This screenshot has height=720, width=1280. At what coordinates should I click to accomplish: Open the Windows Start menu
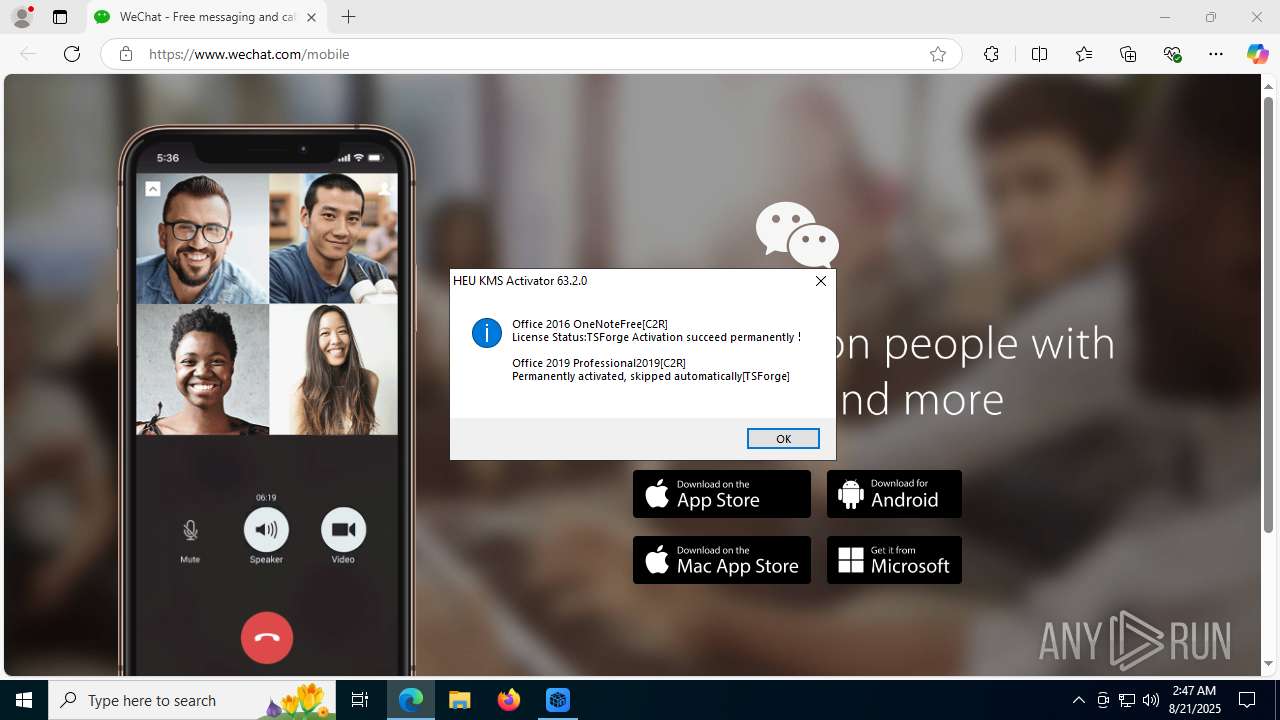coord(24,700)
